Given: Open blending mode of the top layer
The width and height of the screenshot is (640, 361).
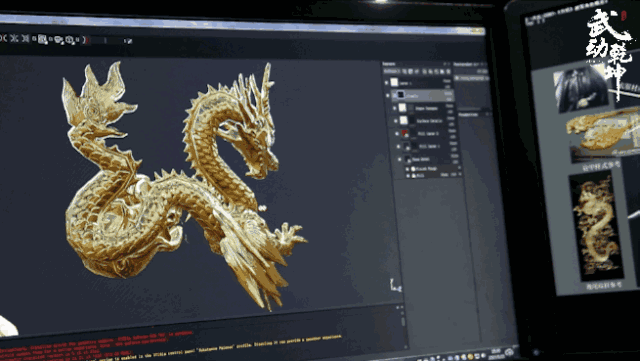Looking at the screenshot, I should pos(447,82).
